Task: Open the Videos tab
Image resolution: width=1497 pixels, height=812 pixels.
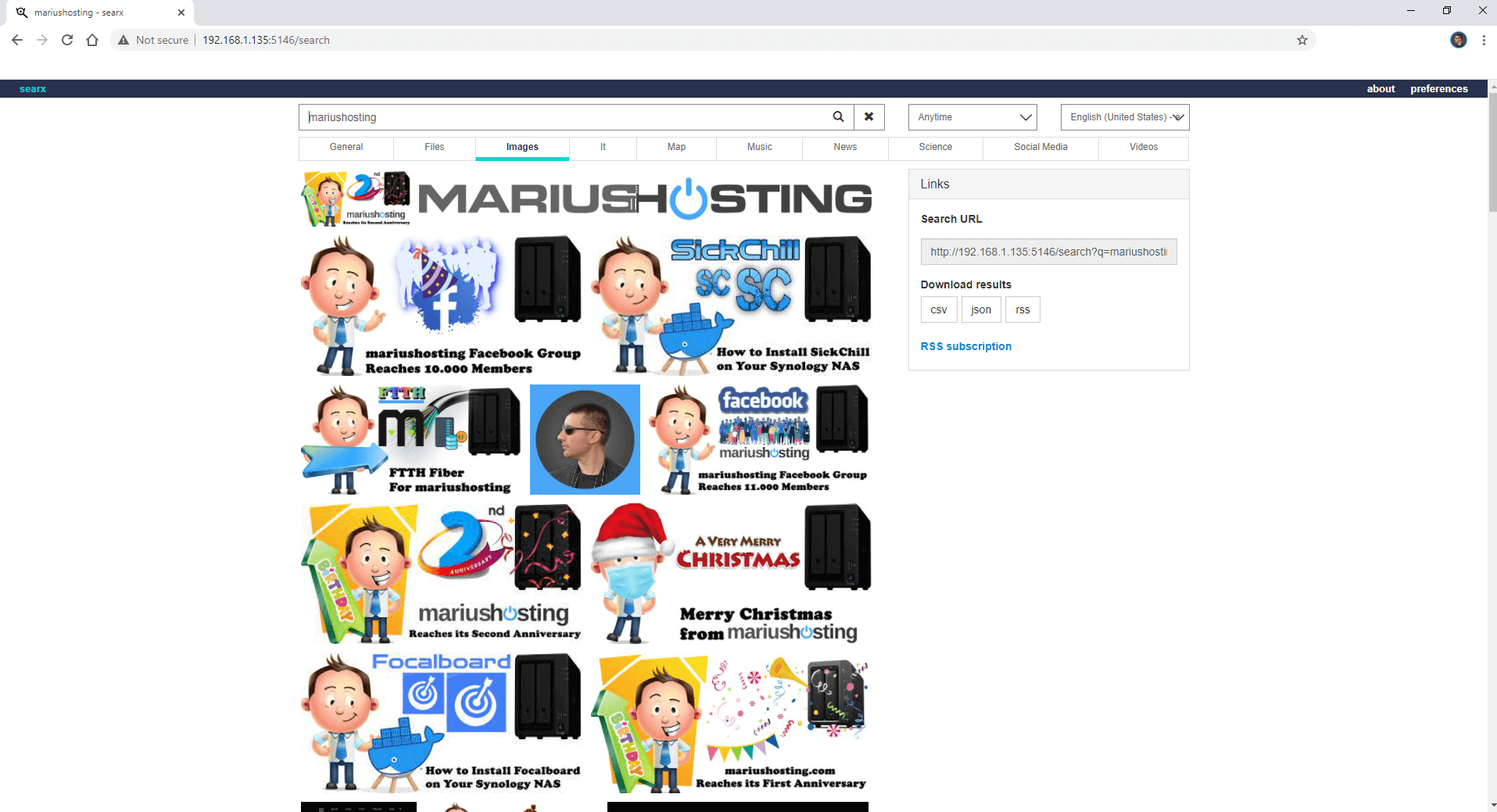Action: (1144, 147)
